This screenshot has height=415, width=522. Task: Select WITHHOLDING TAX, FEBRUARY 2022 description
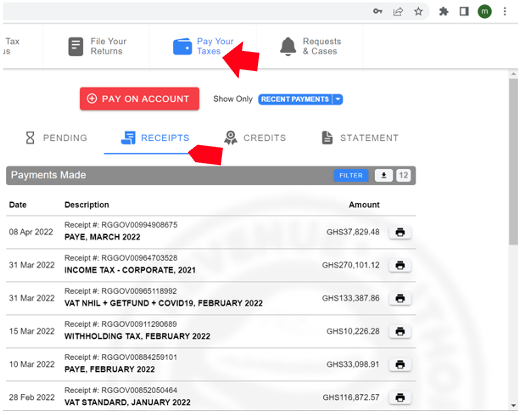[x=137, y=336]
